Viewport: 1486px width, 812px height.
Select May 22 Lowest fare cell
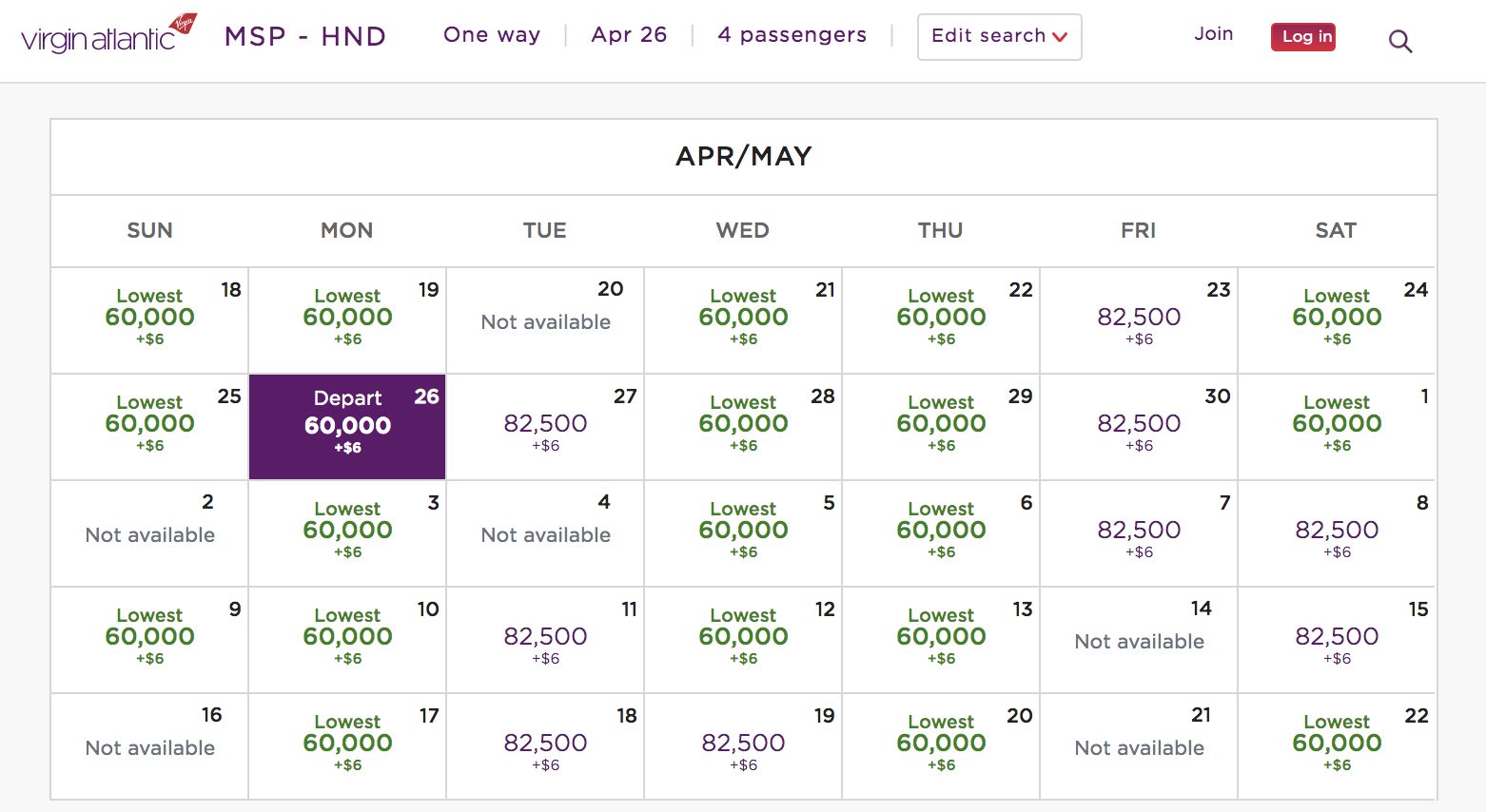(1336, 745)
